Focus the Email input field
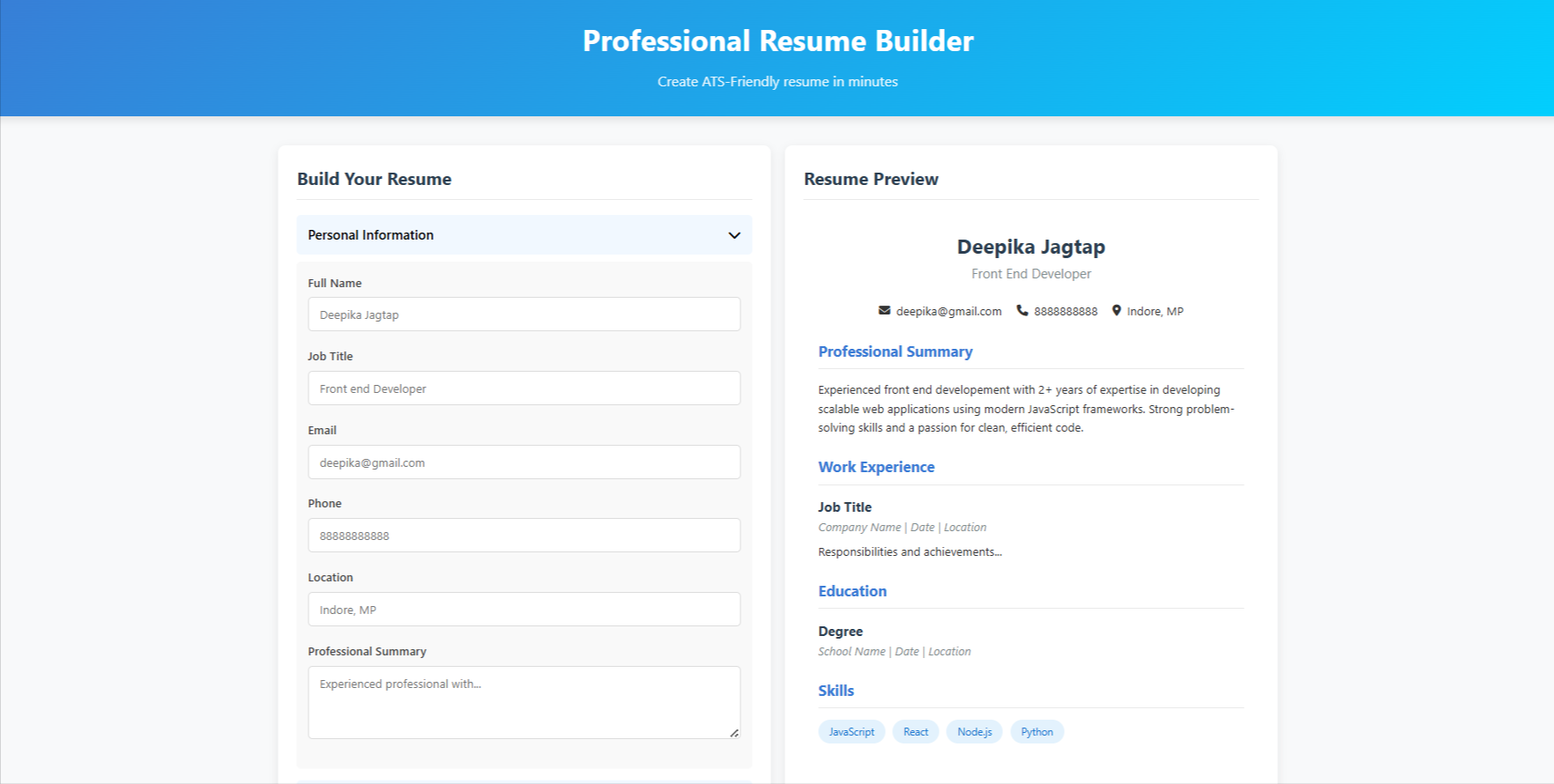 [524, 462]
